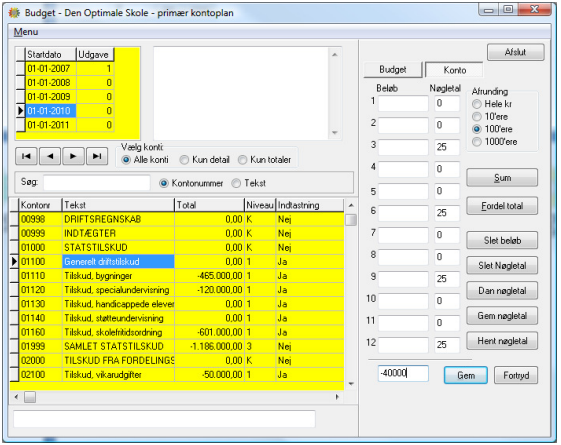
Task: Click the Niveau column header
Action: (260, 205)
